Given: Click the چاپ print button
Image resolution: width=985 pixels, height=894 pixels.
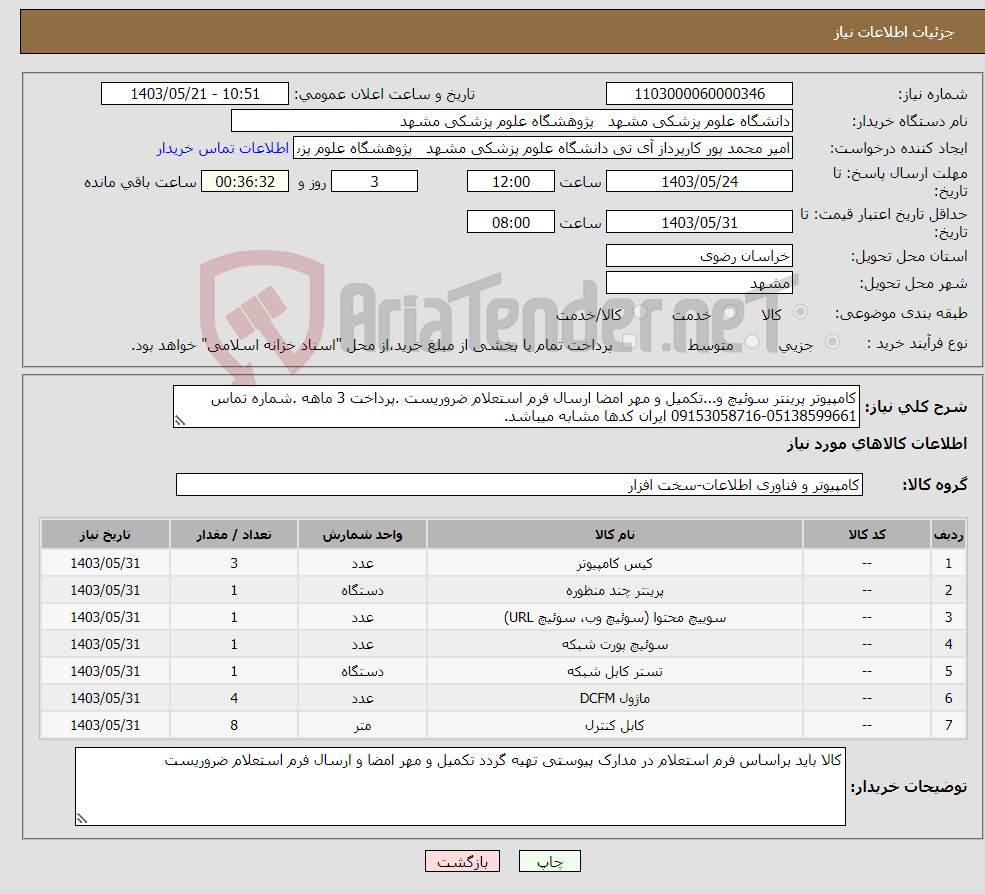Looking at the screenshot, I should pos(550,861).
